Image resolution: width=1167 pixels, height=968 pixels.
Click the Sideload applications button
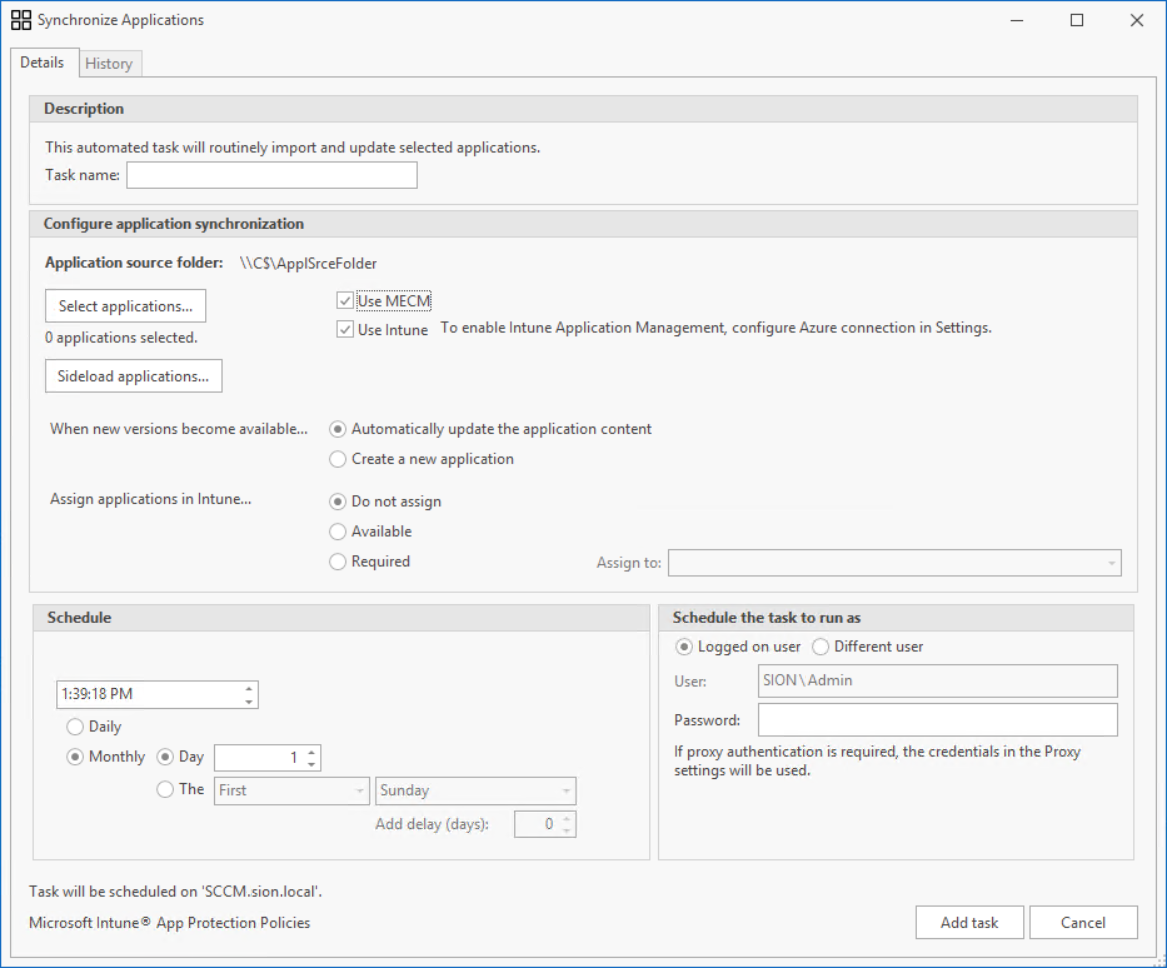(x=133, y=376)
